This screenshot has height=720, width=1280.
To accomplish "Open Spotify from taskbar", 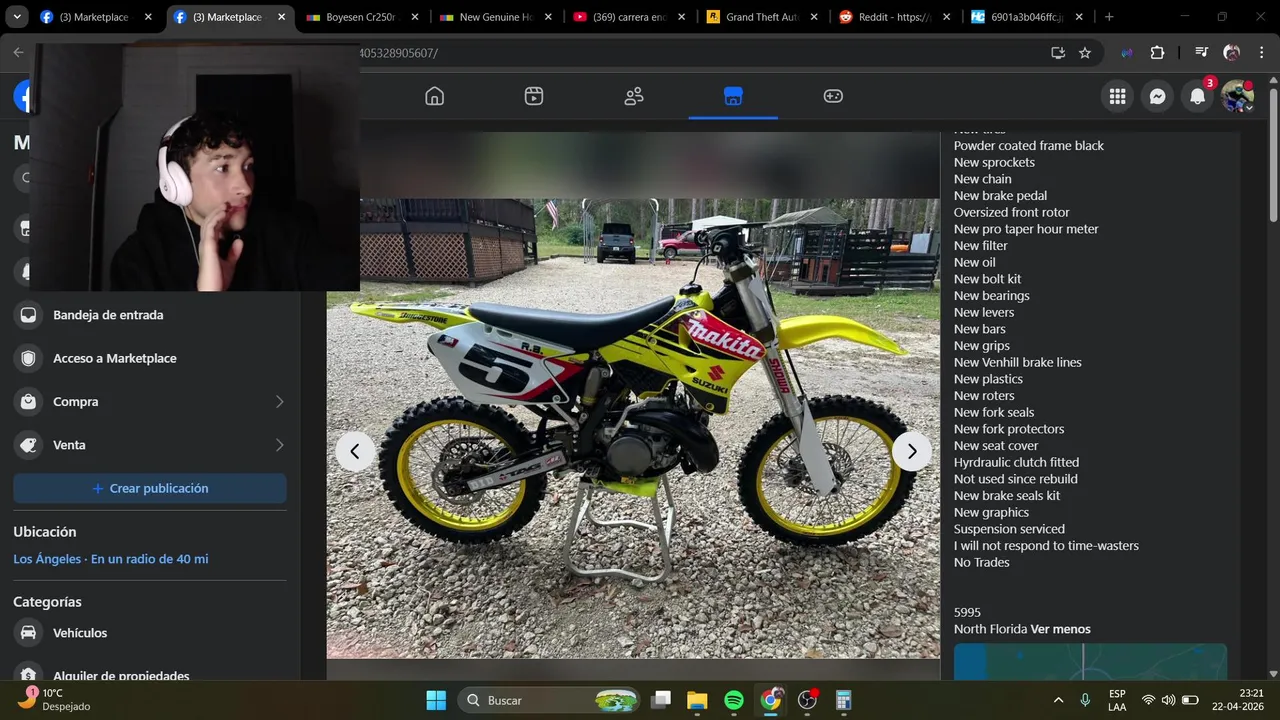I will (x=734, y=700).
